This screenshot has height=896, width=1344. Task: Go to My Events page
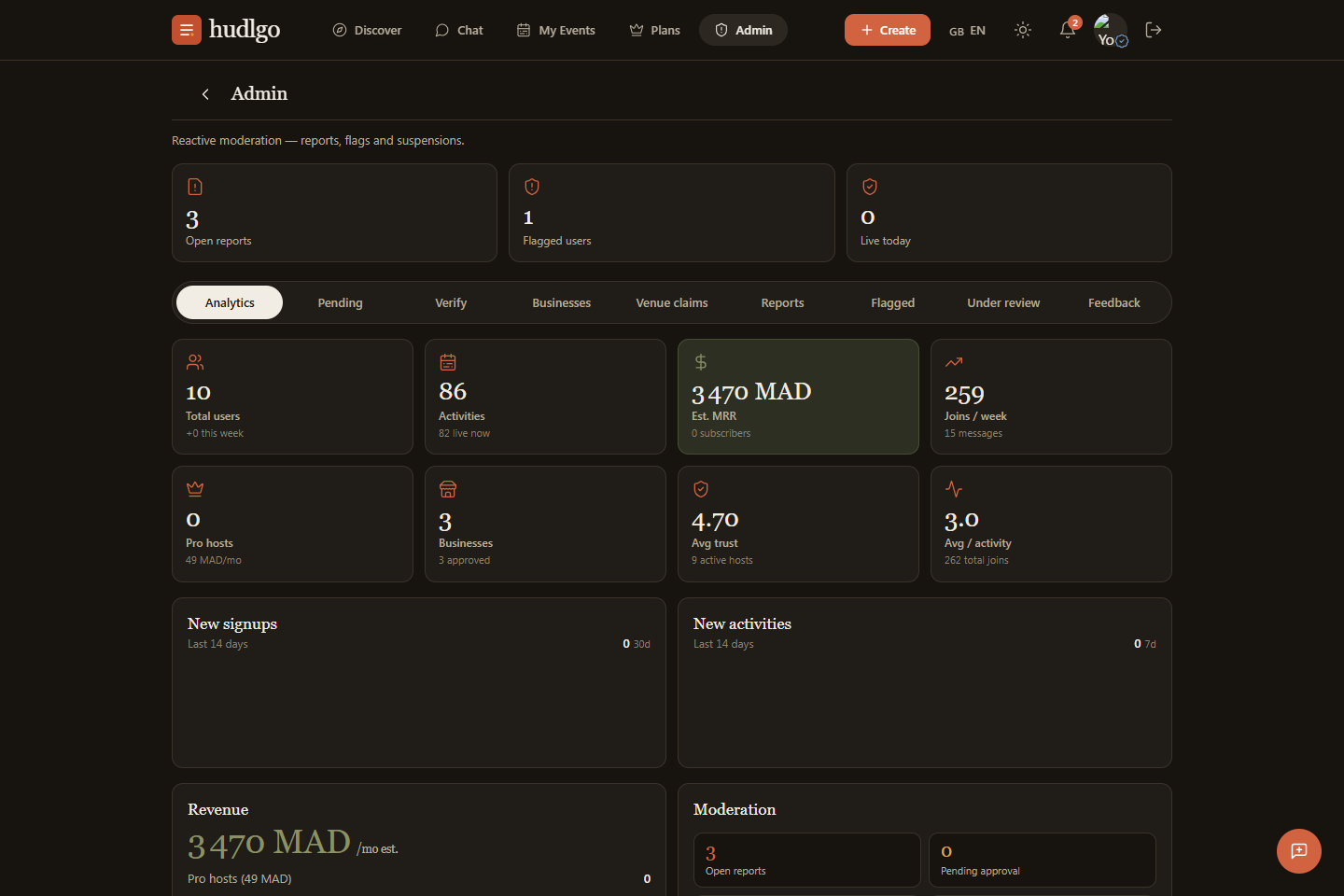coord(556,30)
